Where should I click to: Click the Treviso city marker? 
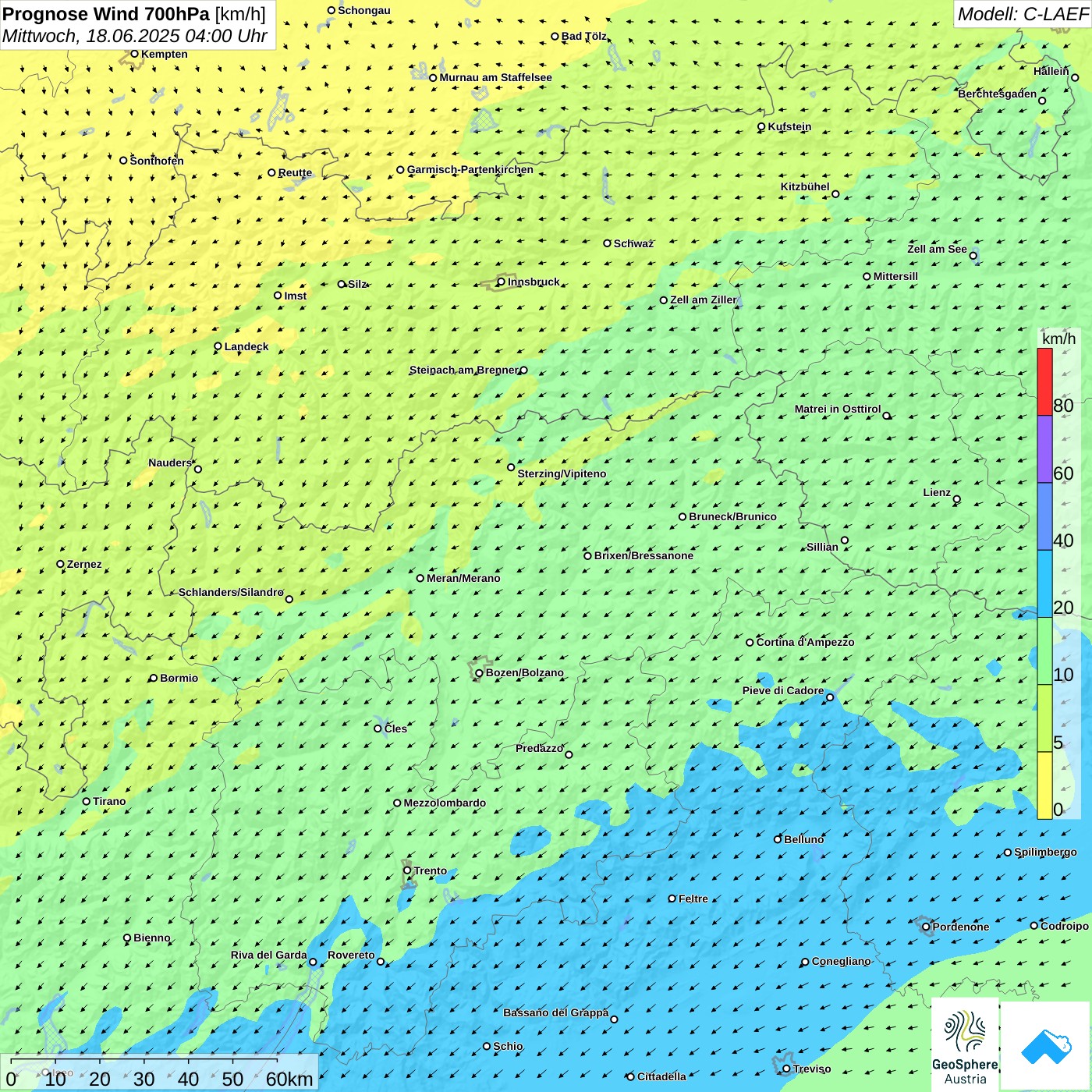tap(786, 1069)
